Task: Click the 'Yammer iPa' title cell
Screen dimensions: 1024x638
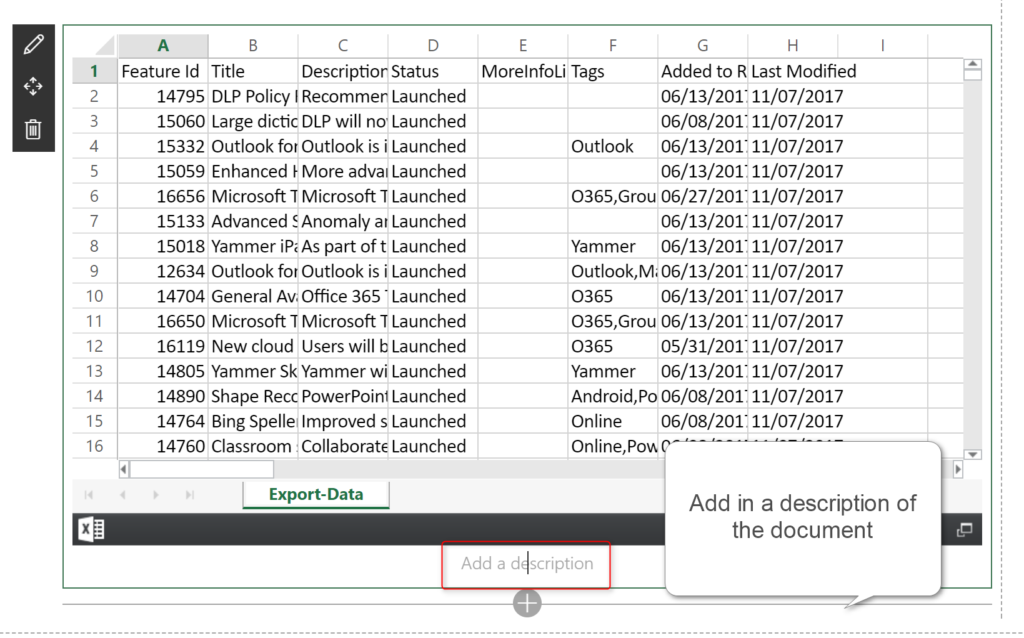Action: pyautogui.click(x=253, y=246)
